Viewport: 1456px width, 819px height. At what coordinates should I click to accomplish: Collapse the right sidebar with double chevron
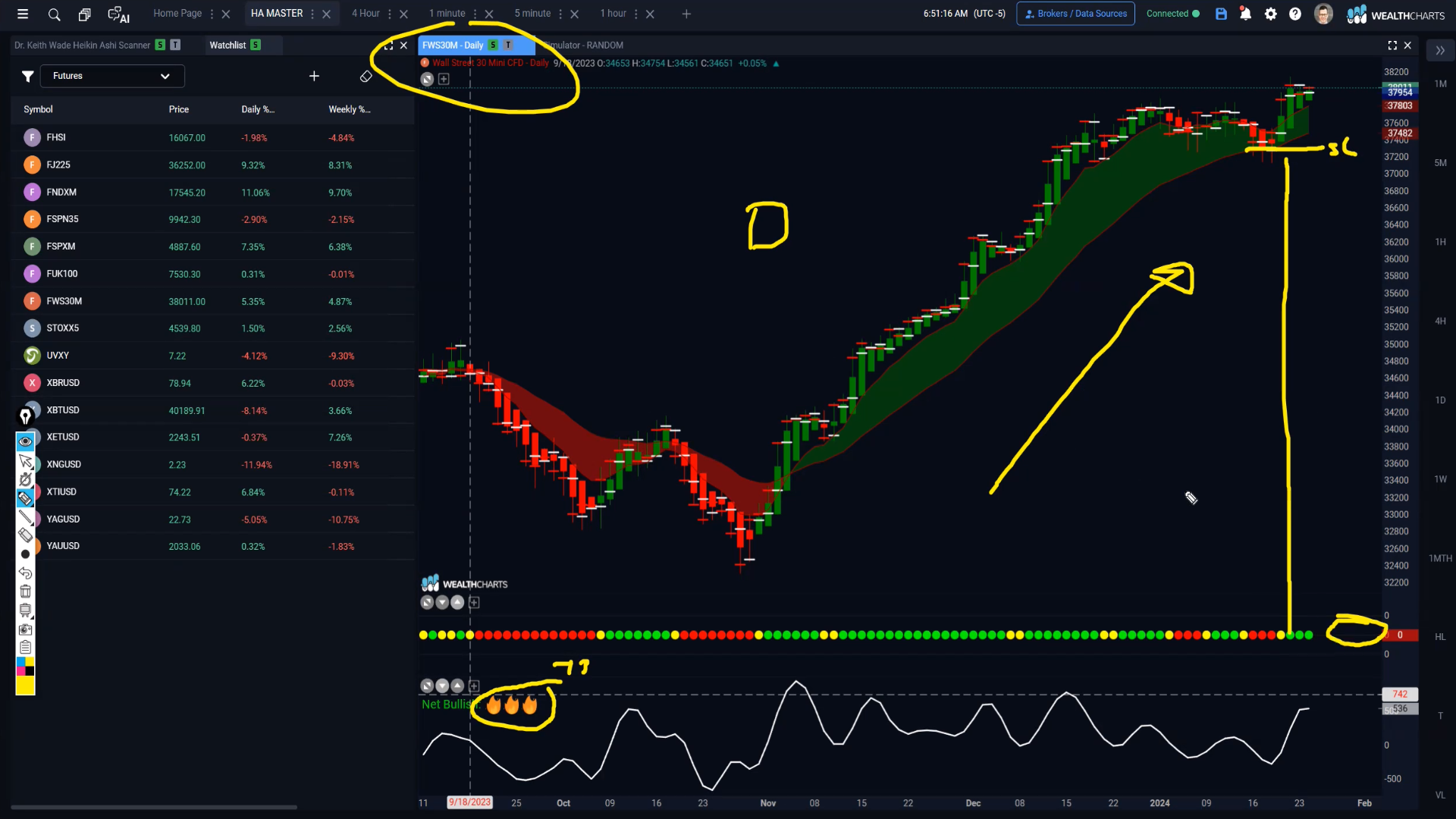(x=1440, y=51)
